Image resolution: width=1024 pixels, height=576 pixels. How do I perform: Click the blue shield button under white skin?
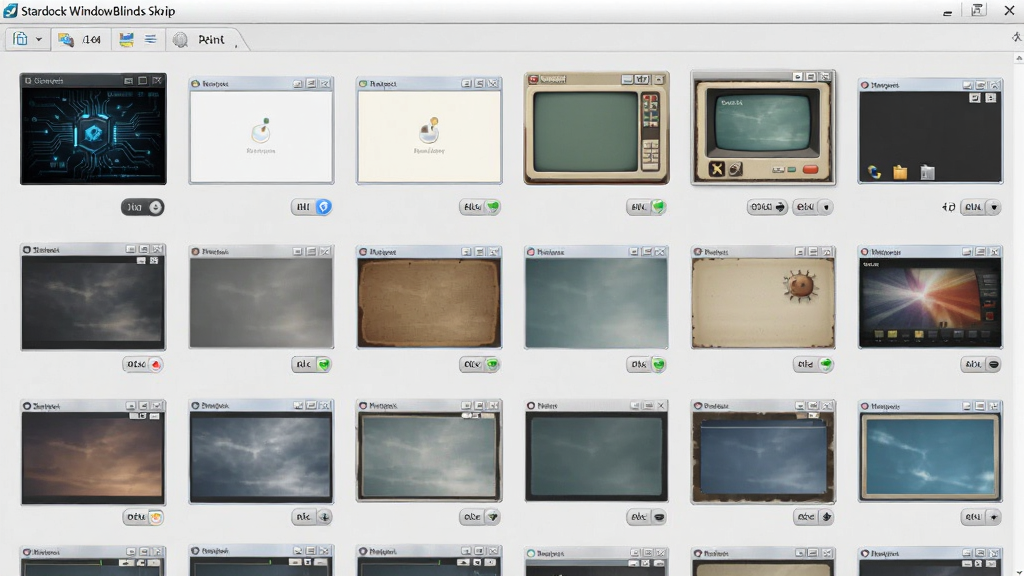coord(312,207)
